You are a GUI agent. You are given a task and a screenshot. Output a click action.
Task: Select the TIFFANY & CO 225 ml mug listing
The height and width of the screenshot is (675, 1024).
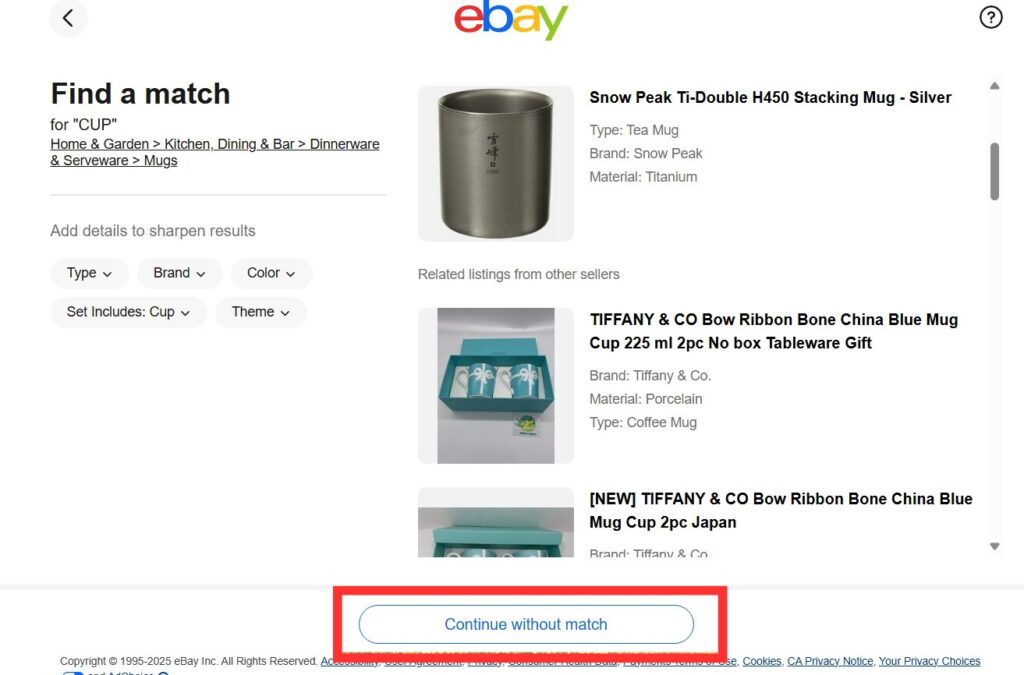point(773,331)
